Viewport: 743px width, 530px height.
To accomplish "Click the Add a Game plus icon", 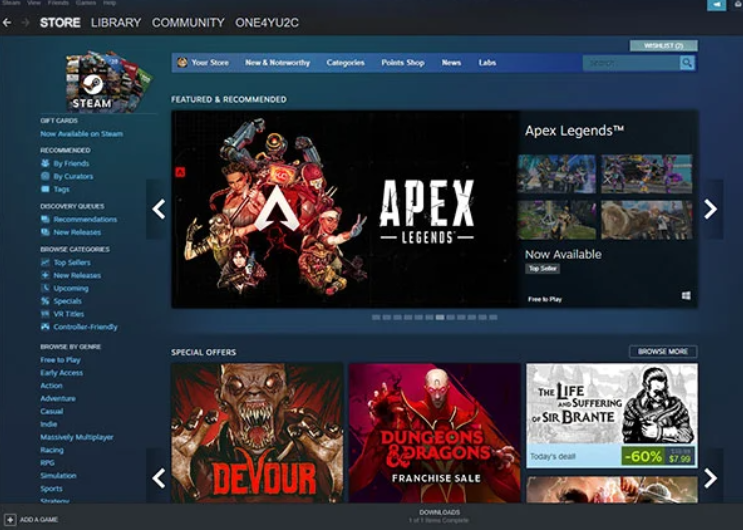I will (10, 520).
